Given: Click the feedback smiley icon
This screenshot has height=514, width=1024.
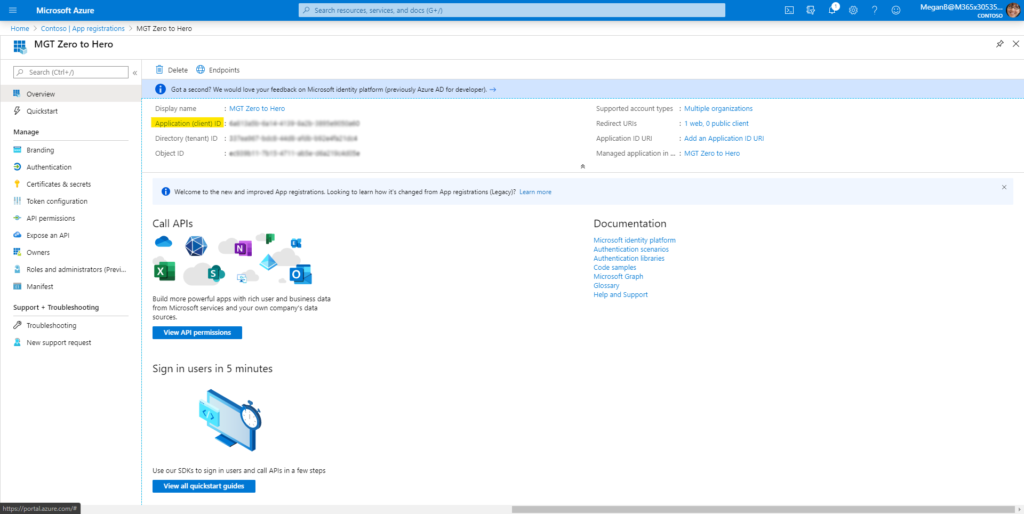Looking at the screenshot, I should (896, 10).
